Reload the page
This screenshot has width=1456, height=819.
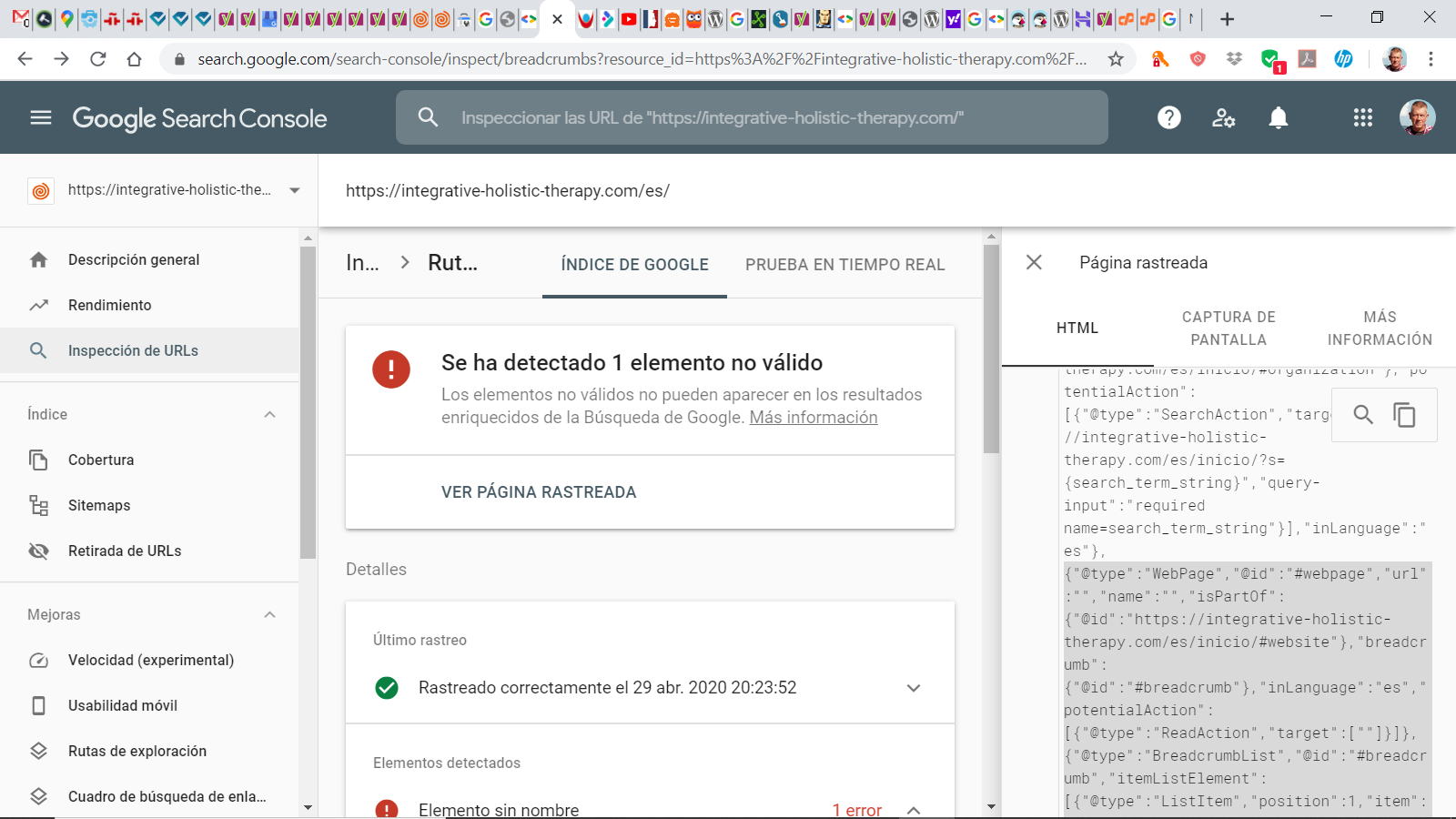tap(98, 59)
